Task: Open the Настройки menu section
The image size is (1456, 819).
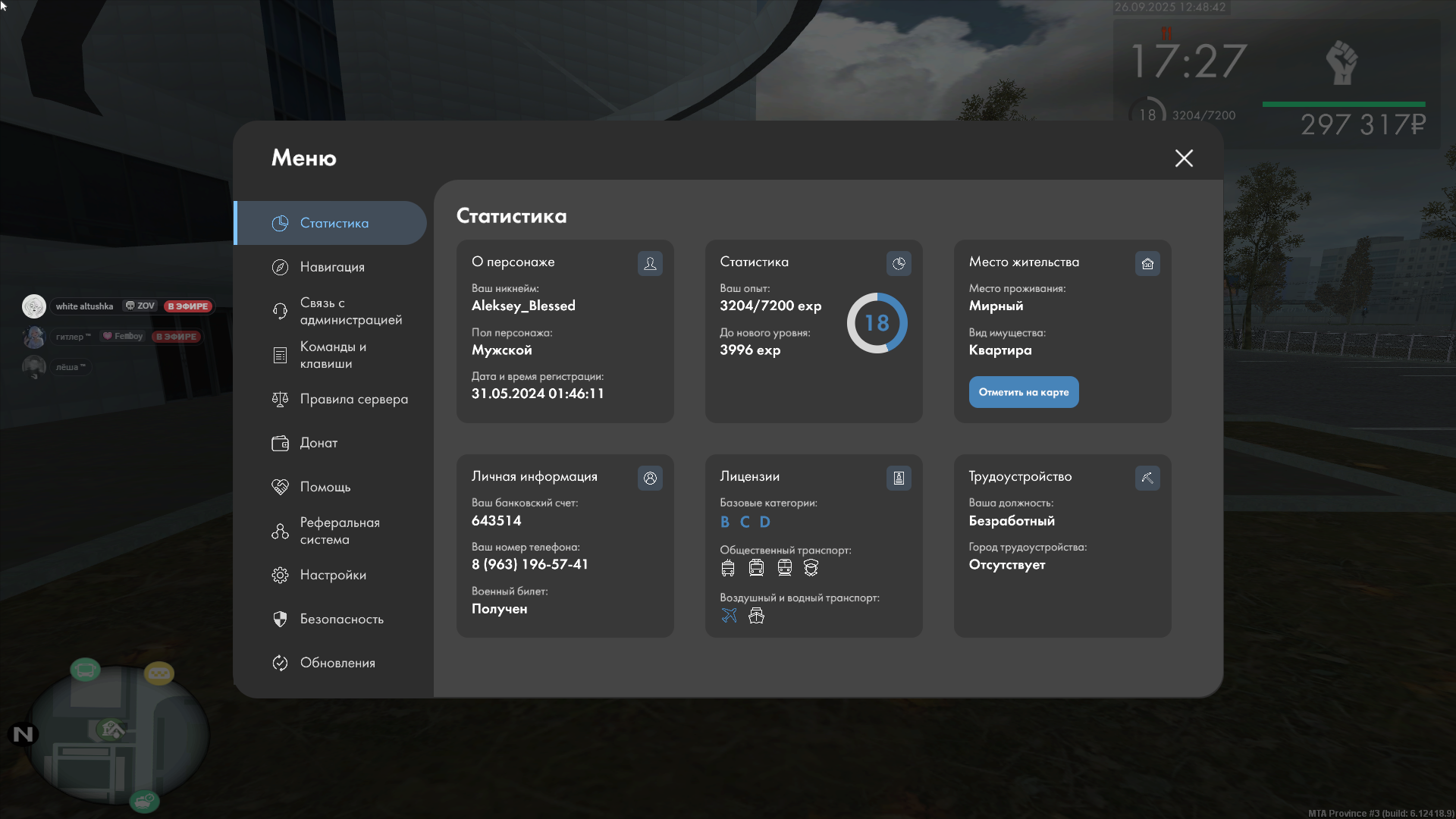Action: tap(332, 575)
